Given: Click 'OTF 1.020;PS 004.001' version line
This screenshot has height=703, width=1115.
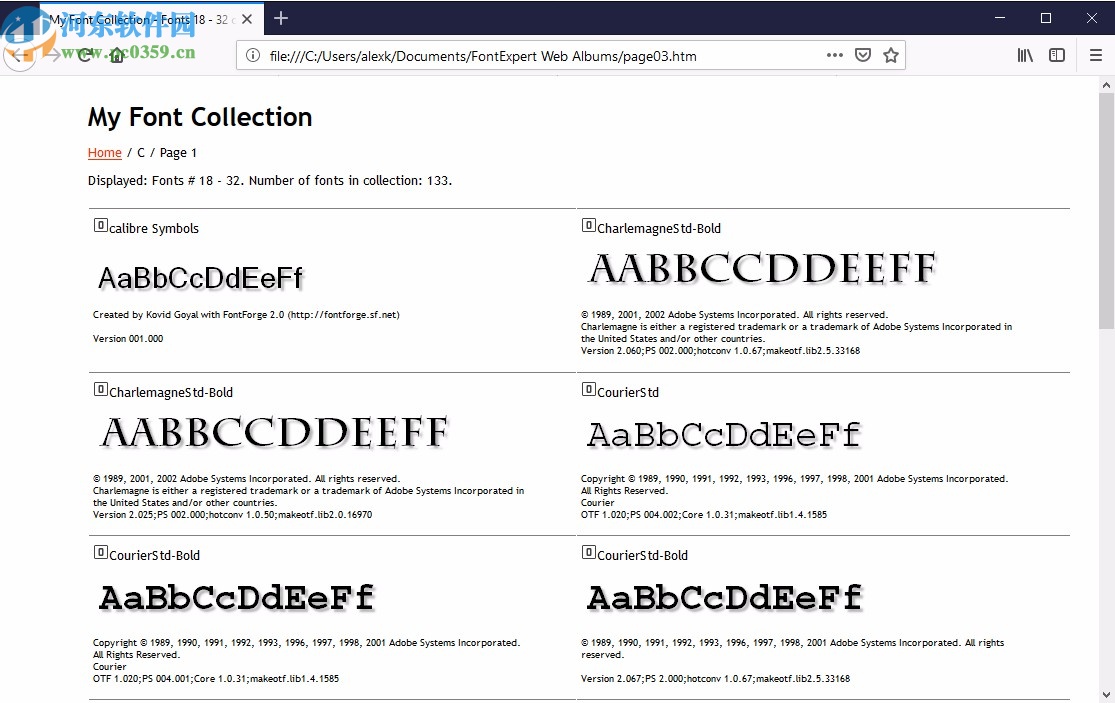Looking at the screenshot, I should coord(216,679).
